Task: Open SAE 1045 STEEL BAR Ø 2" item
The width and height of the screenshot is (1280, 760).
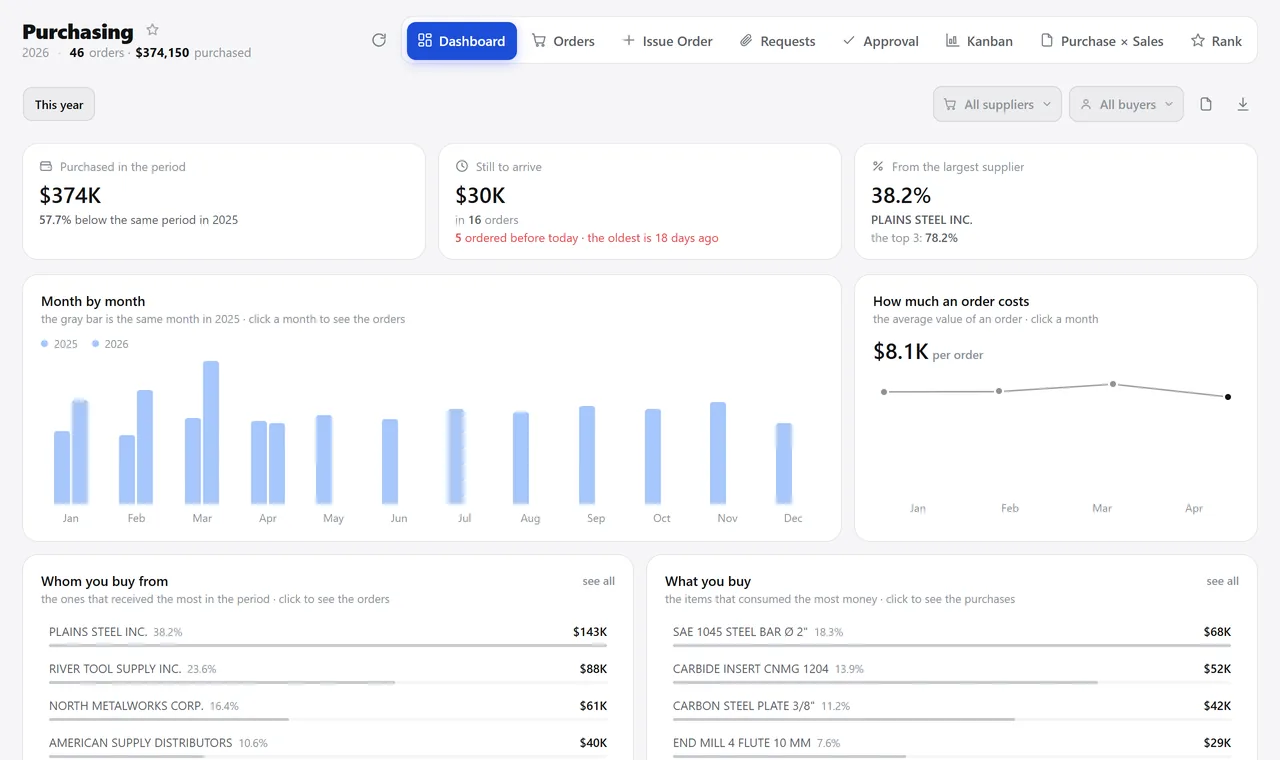Action: [952, 636]
